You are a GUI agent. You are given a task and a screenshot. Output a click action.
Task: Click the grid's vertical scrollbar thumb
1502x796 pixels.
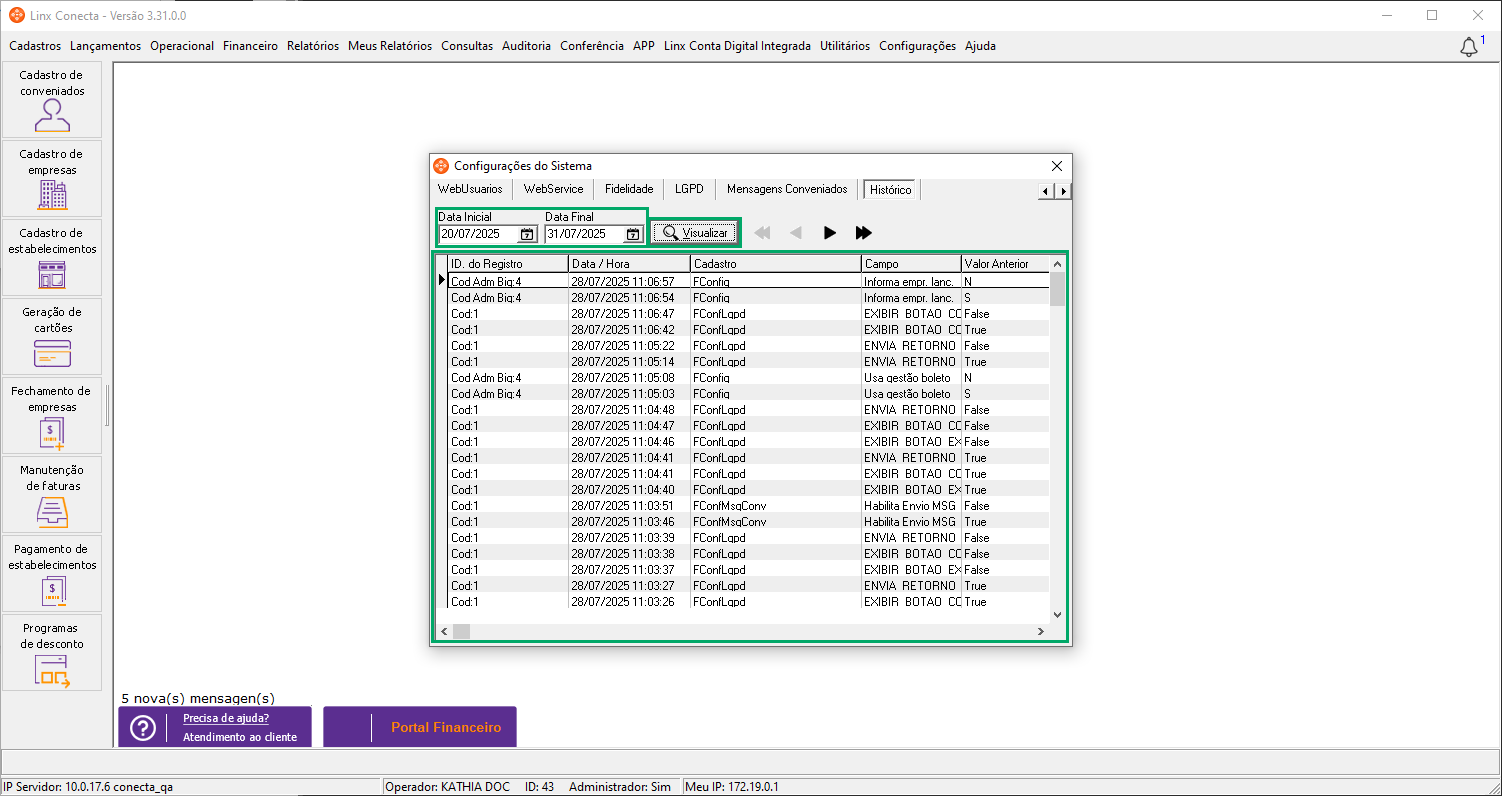point(1057,289)
